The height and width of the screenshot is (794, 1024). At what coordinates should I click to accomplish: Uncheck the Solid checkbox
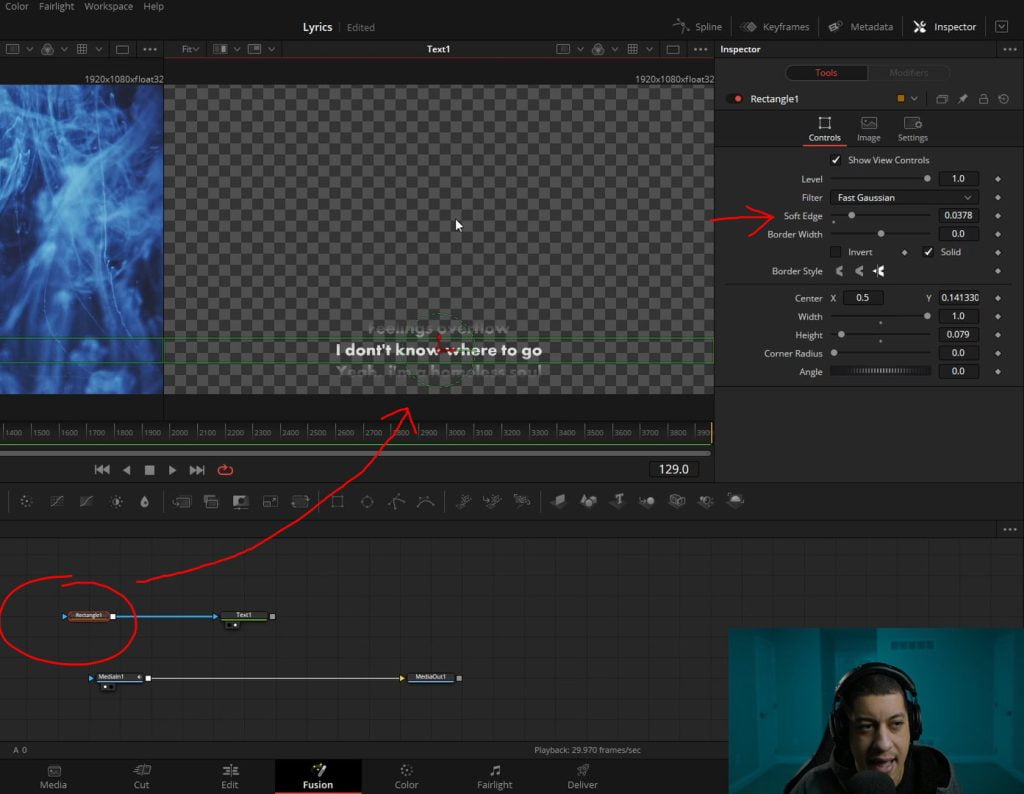(928, 252)
